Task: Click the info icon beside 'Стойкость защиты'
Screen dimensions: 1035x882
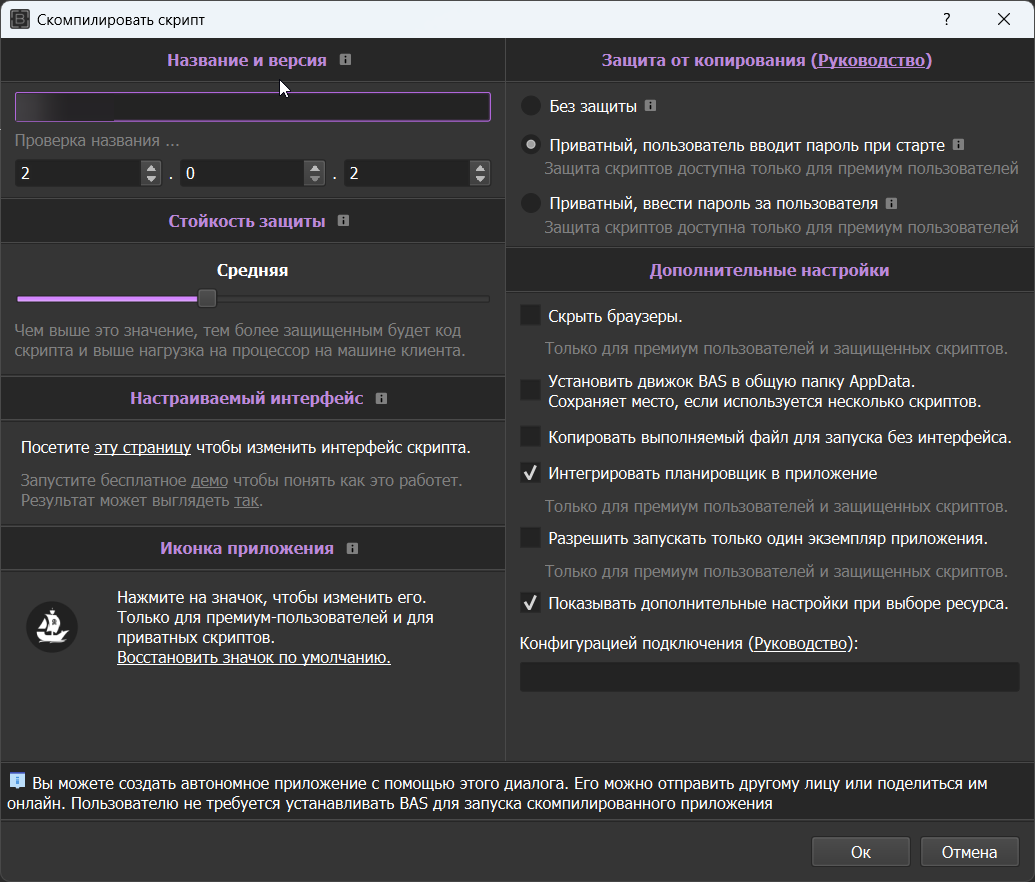Action: point(343,221)
